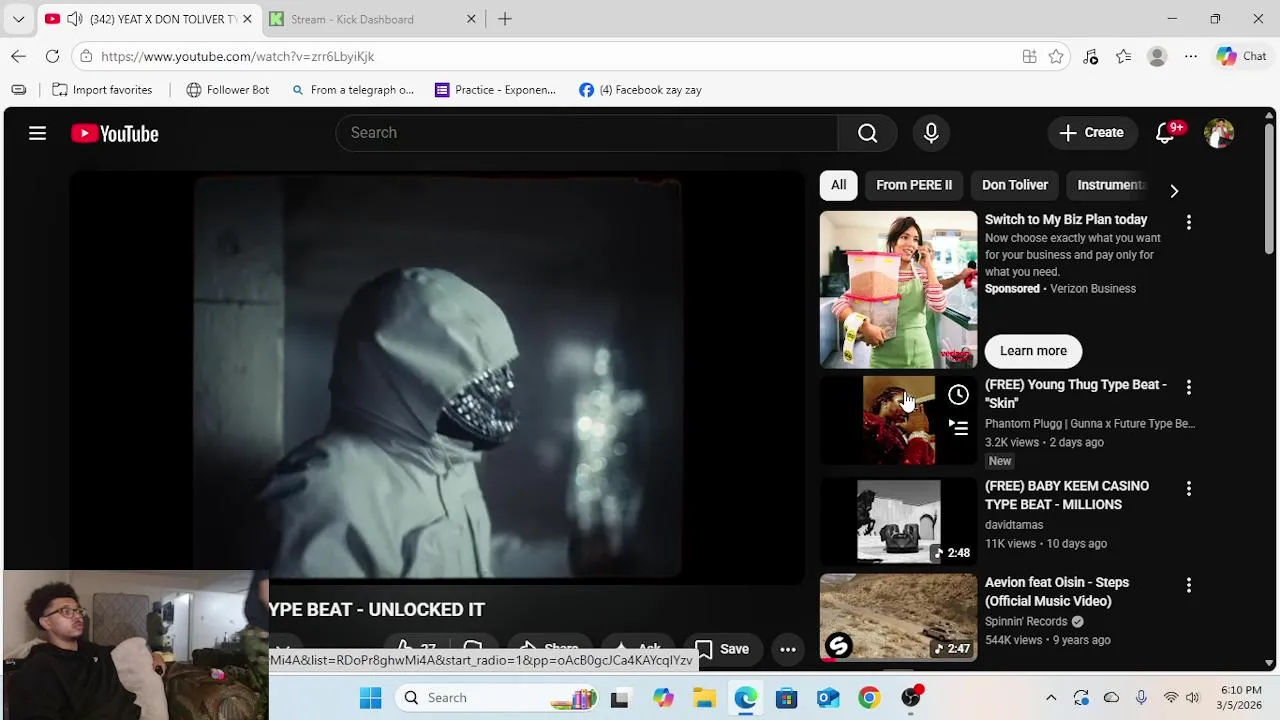Open Aevion feat Oisin Steps video title
Image resolution: width=1280 pixels, height=720 pixels.
point(1057,592)
